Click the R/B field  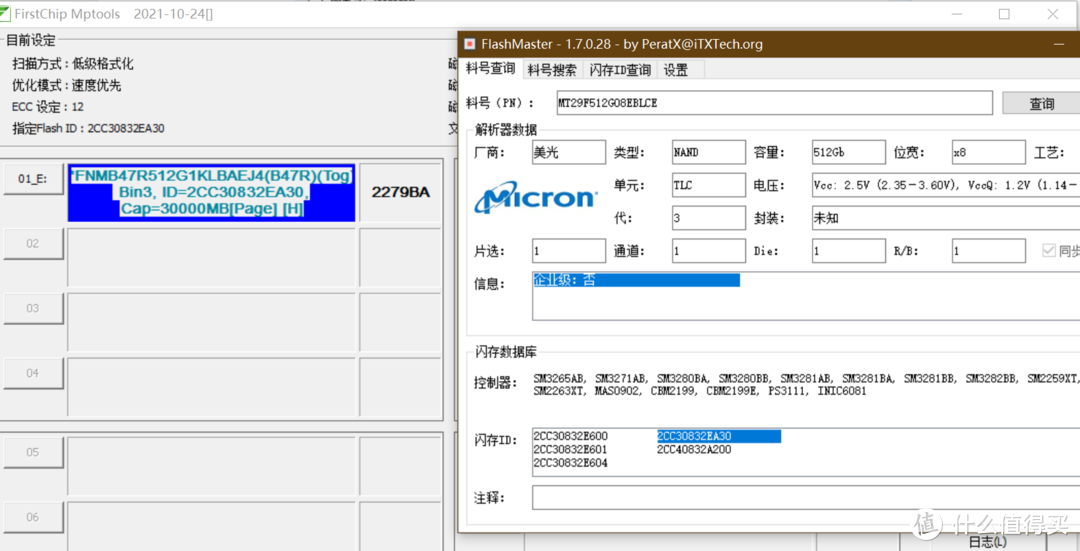(x=988, y=251)
